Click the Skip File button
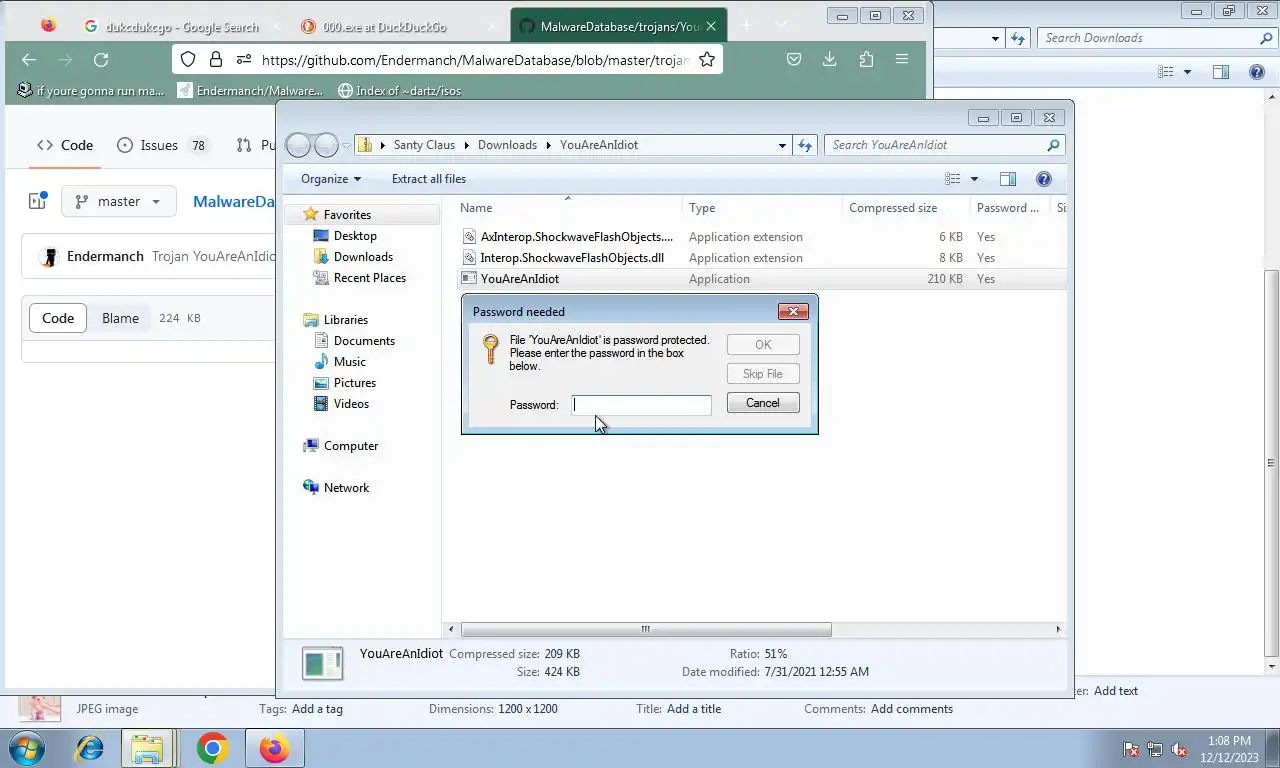Screen dimensions: 1280x768 (x=763, y=374)
